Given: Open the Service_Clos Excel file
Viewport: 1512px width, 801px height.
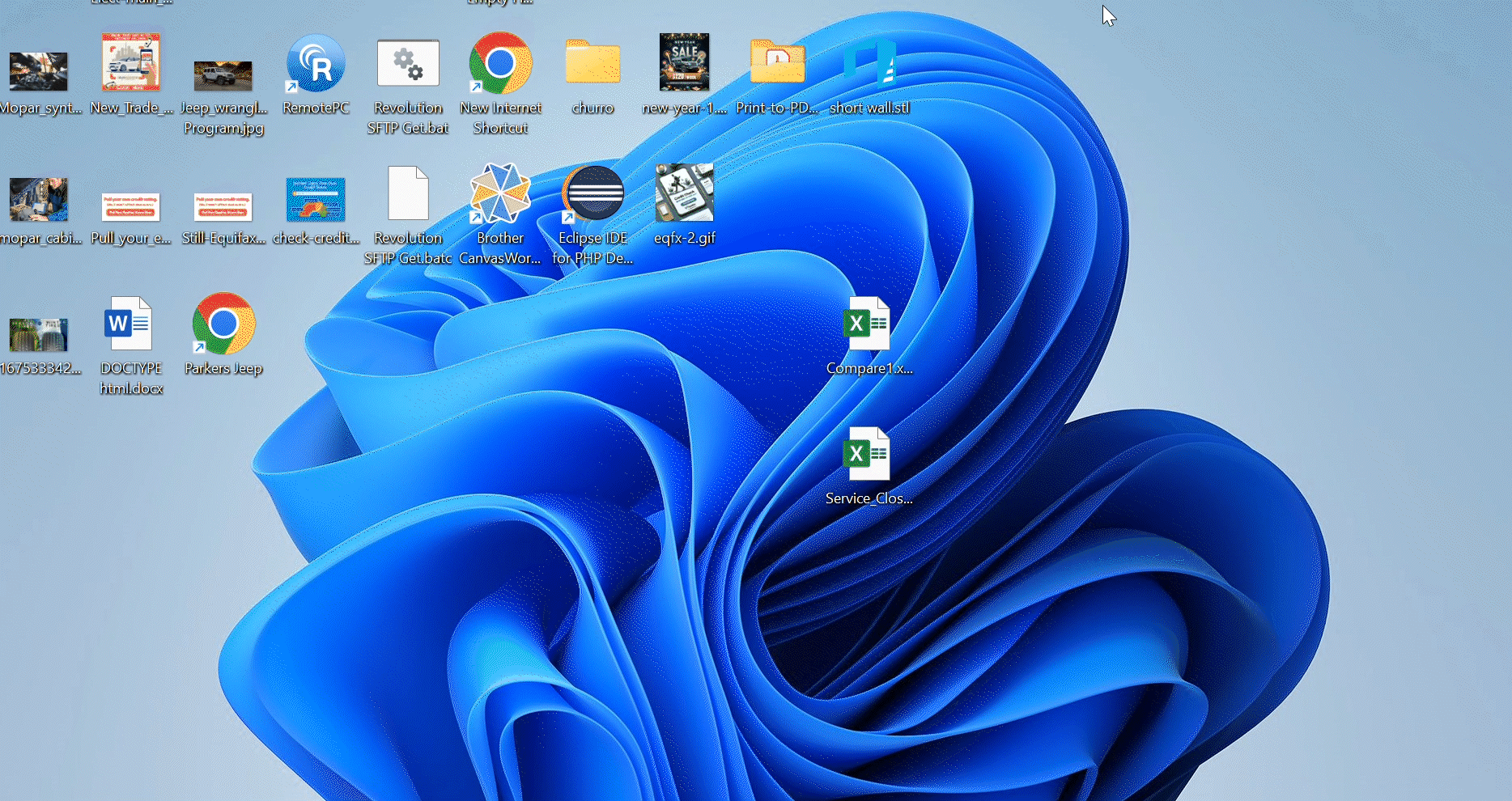Looking at the screenshot, I should coord(867,455).
